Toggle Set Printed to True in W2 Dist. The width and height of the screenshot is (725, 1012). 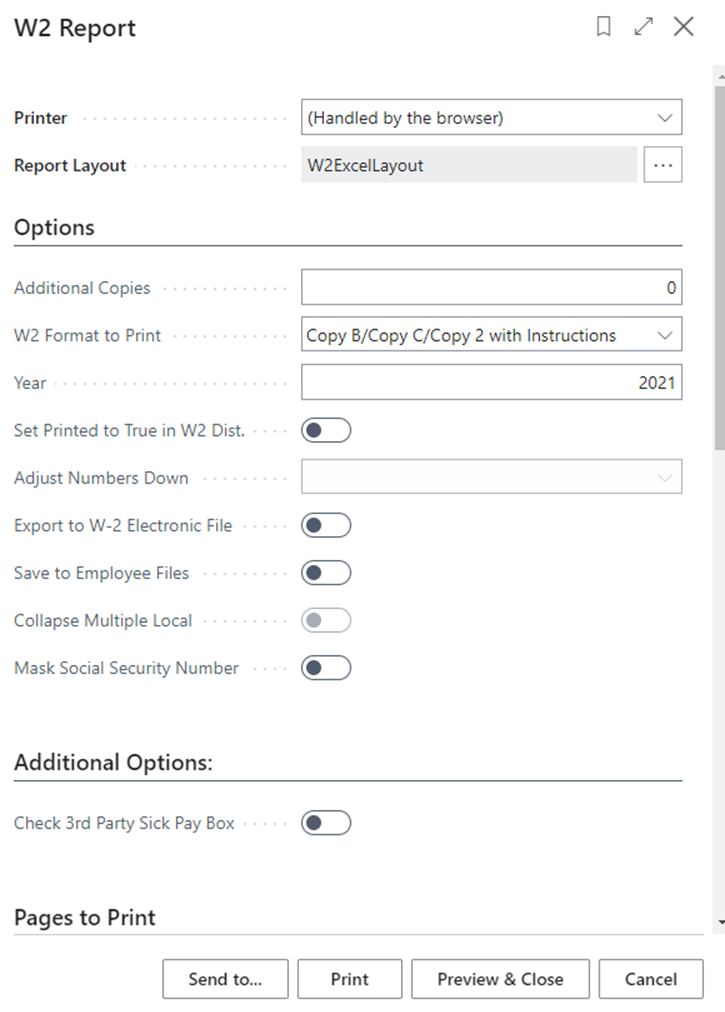click(326, 430)
